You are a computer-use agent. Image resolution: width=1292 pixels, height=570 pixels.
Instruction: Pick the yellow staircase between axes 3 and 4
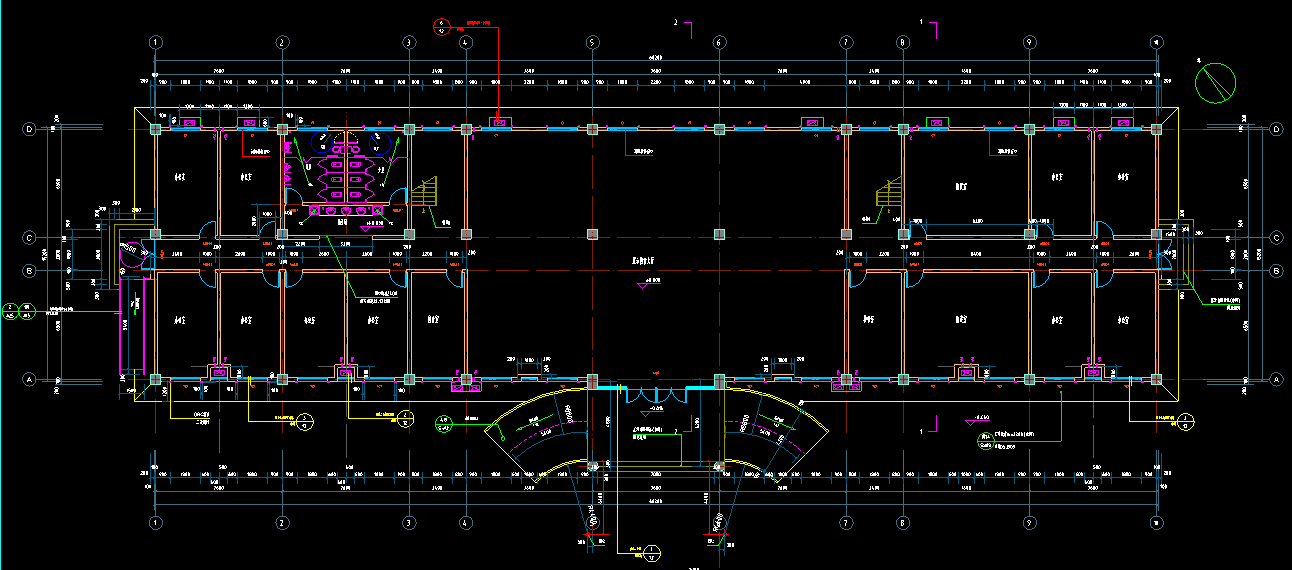pos(426,193)
